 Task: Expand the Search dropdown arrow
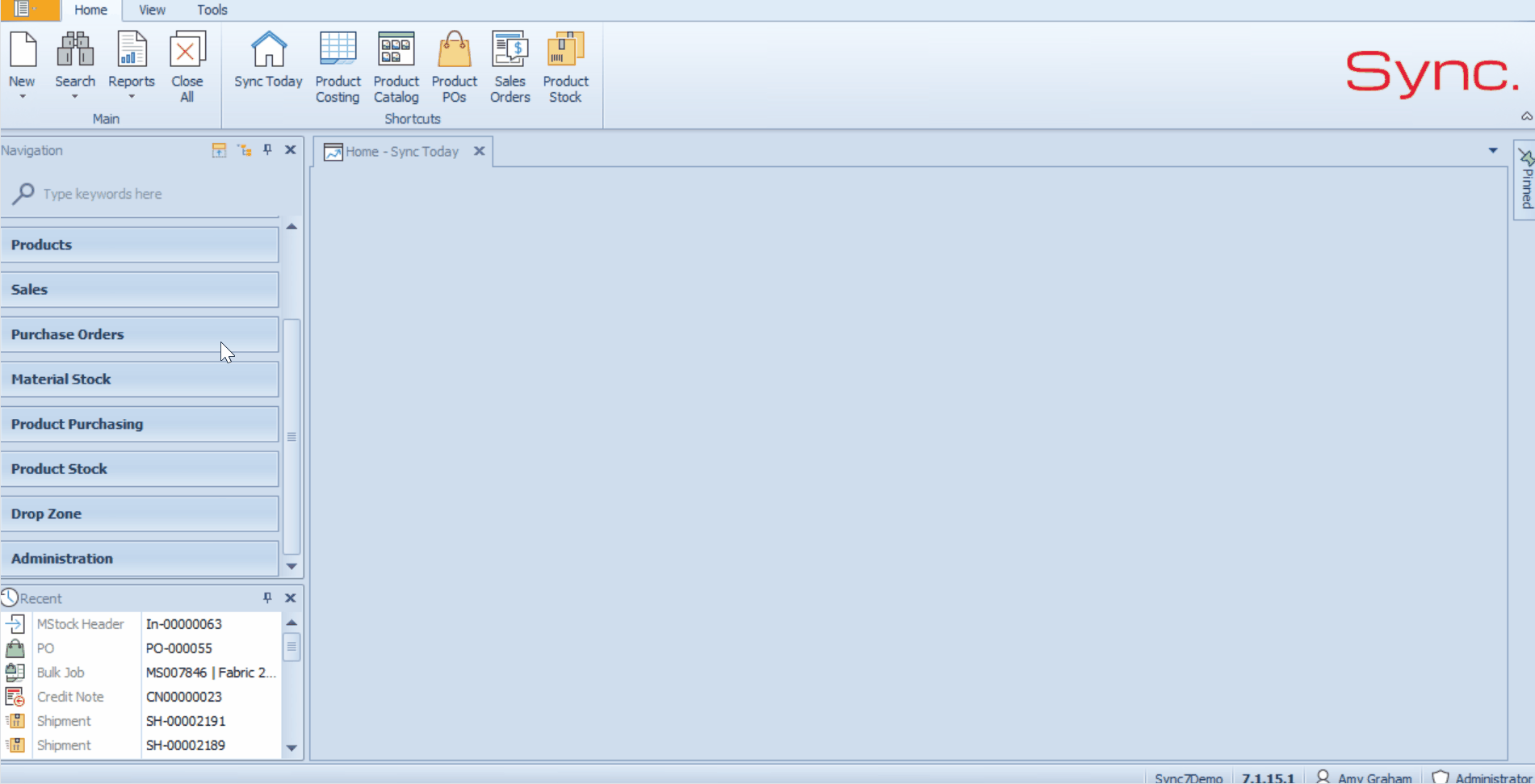point(75,97)
